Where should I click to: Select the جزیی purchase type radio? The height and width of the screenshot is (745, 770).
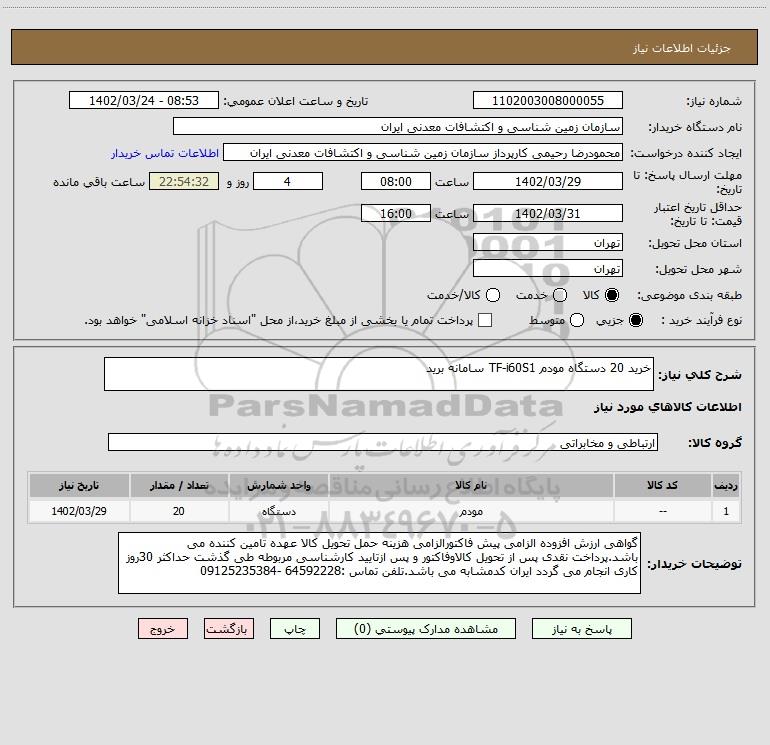pos(635,320)
